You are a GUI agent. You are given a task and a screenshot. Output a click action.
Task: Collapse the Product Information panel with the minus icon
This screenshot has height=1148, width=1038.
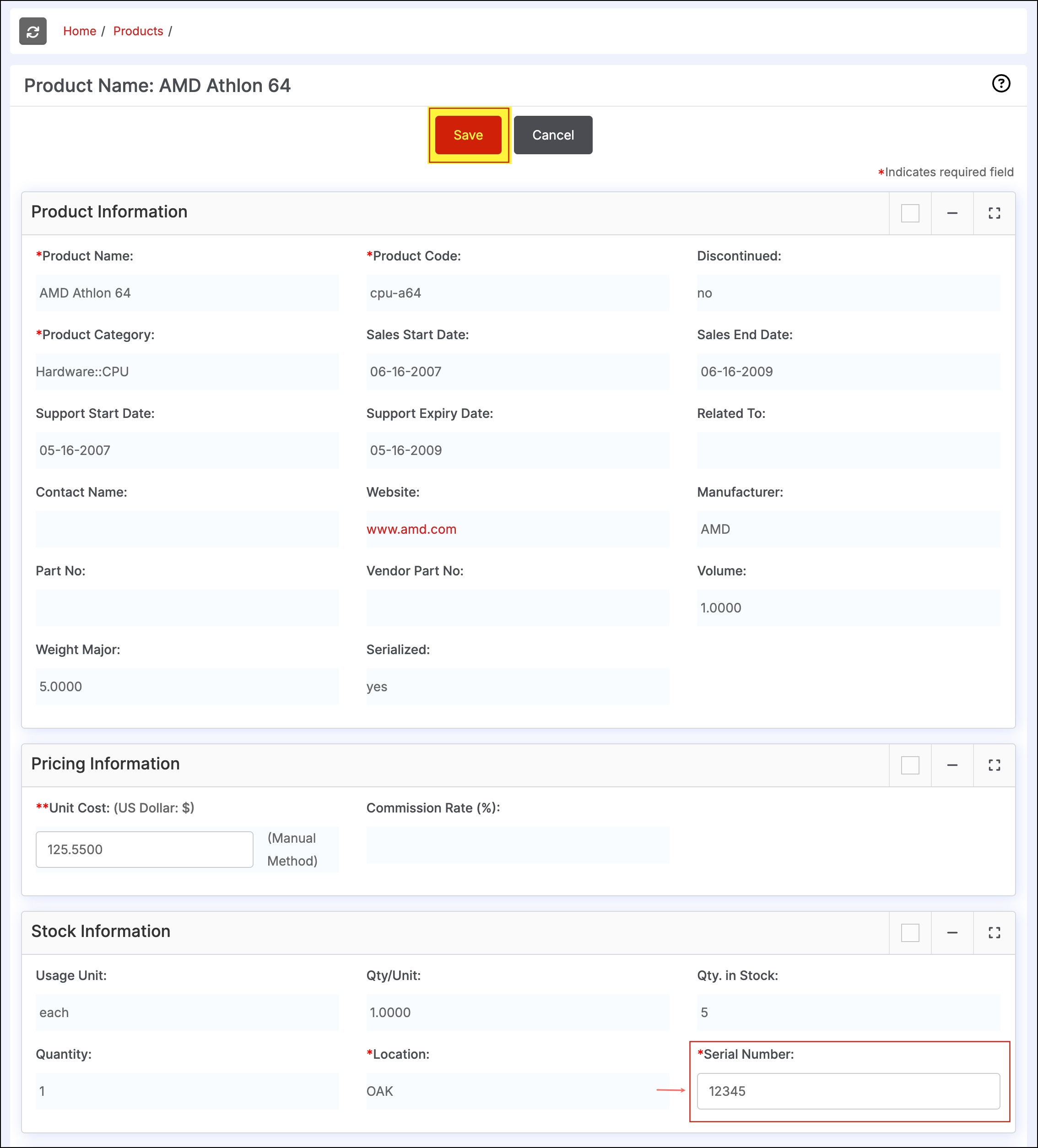click(x=952, y=213)
